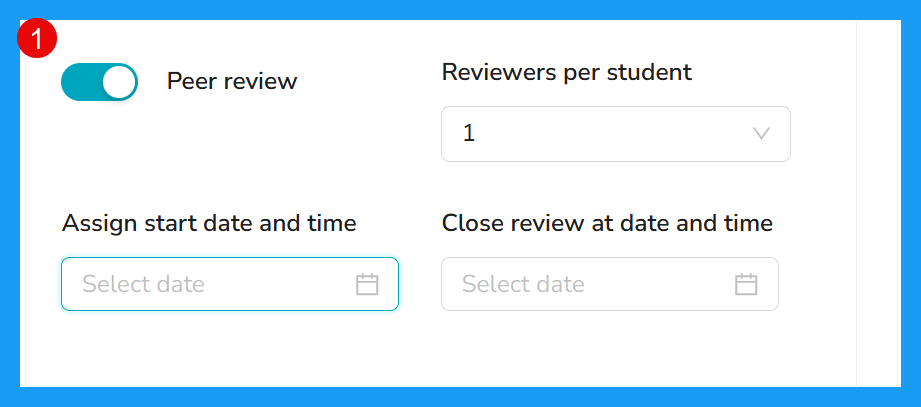Expand reviewers dropdown using the chevron arrow

point(761,134)
